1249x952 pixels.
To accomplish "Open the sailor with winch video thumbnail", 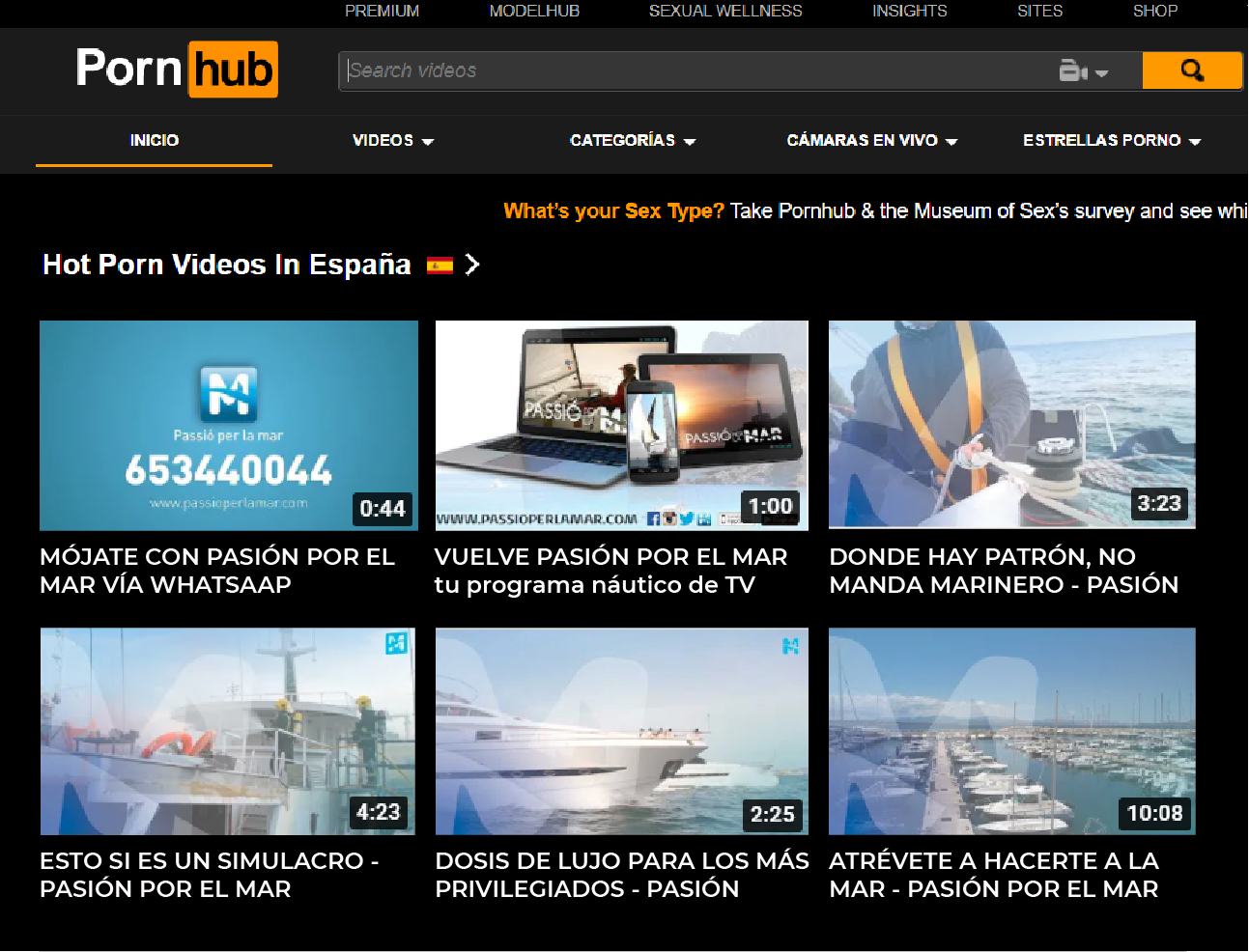I will tap(1012, 425).
